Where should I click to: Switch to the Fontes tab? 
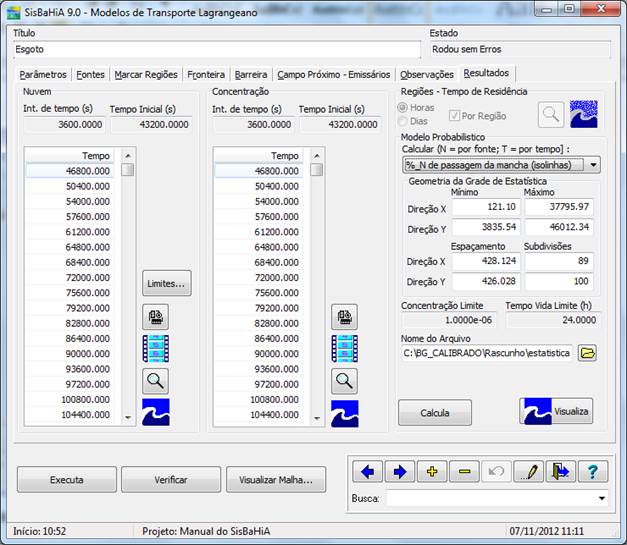click(x=90, y=75)
